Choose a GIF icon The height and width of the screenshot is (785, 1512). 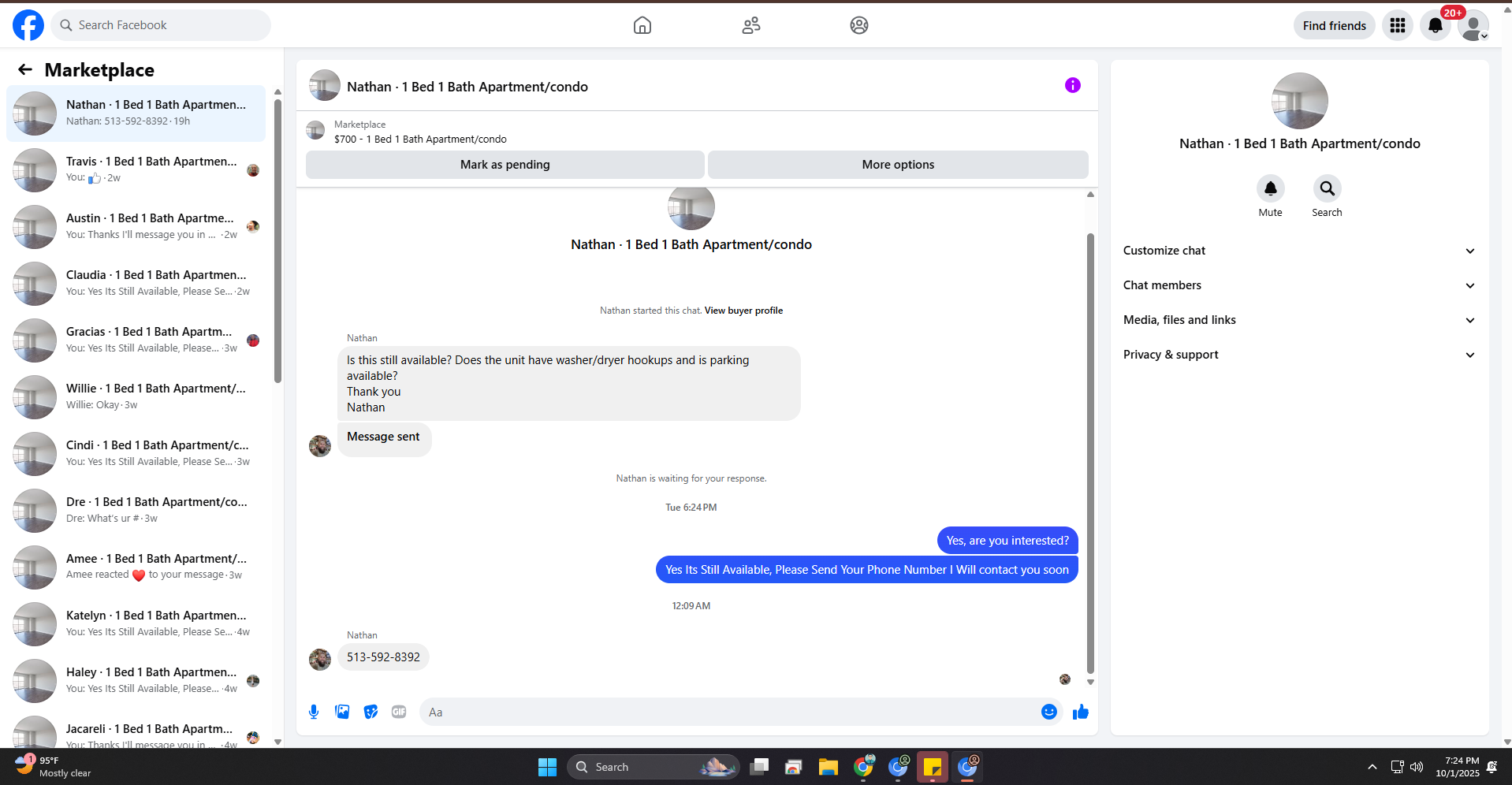[x=399, y=712]
